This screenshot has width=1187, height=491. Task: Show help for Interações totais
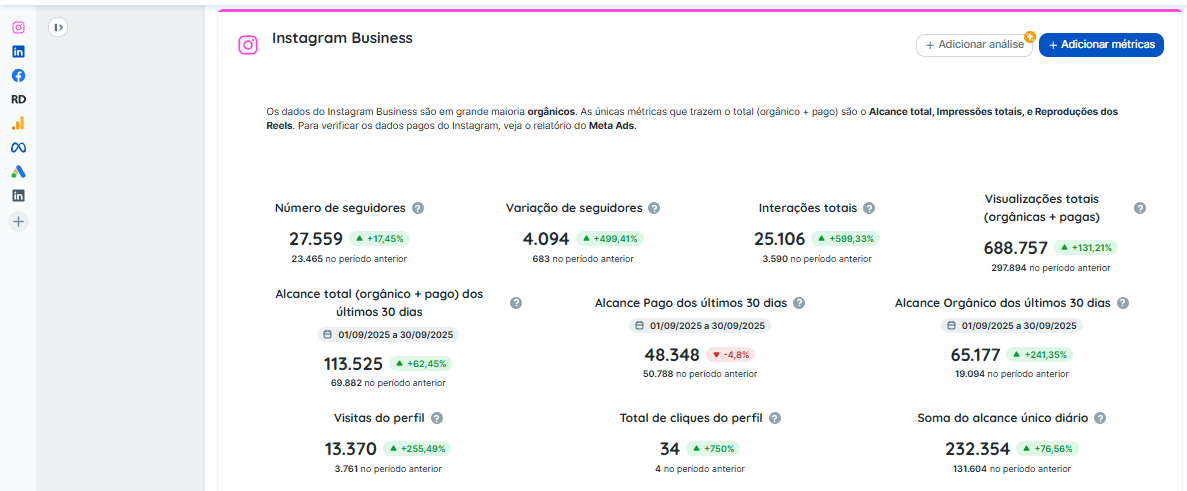pyautogui.click(x=869, y=208)
